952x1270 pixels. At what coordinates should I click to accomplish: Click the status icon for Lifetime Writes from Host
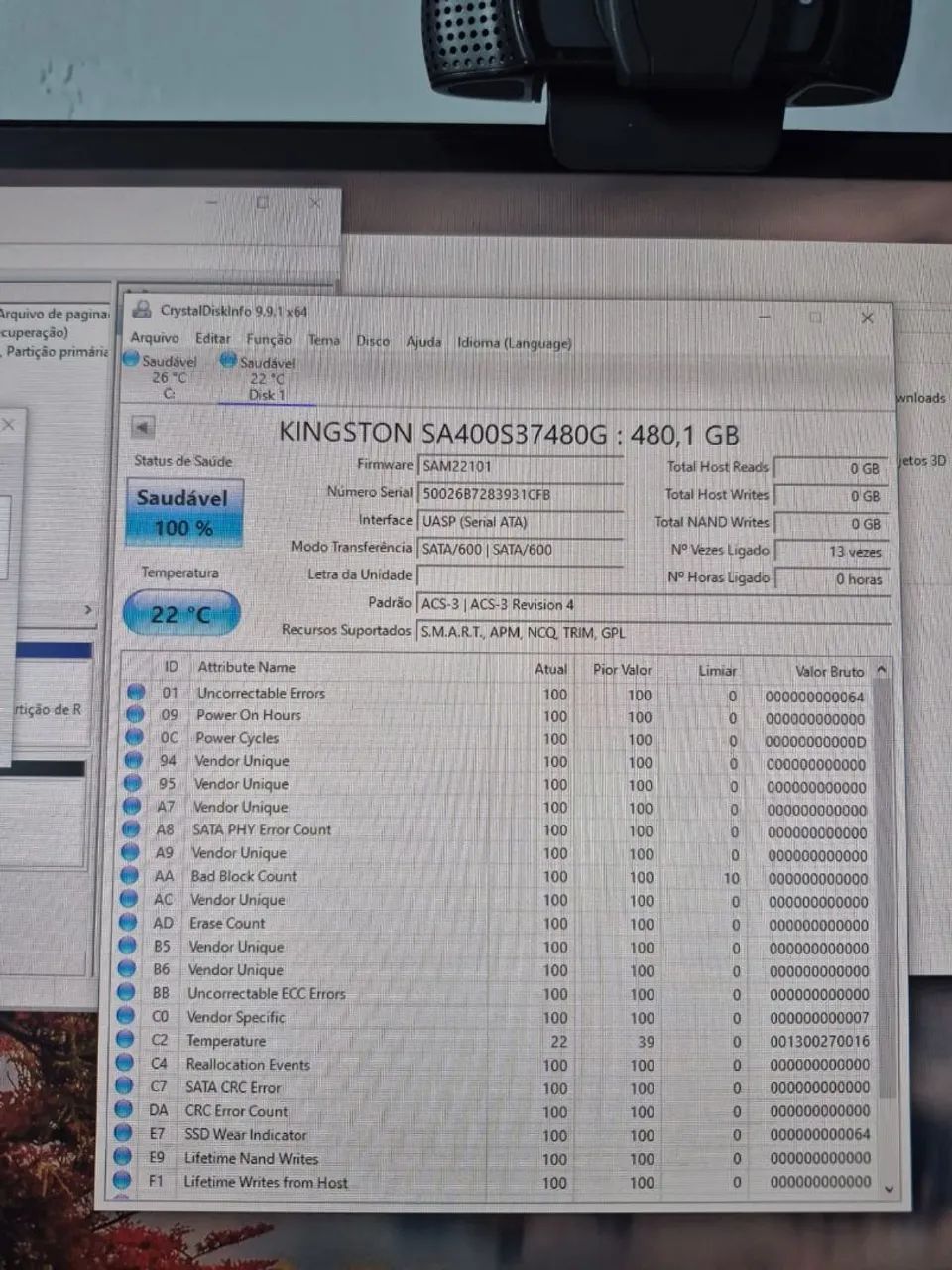coord(122,1181)
